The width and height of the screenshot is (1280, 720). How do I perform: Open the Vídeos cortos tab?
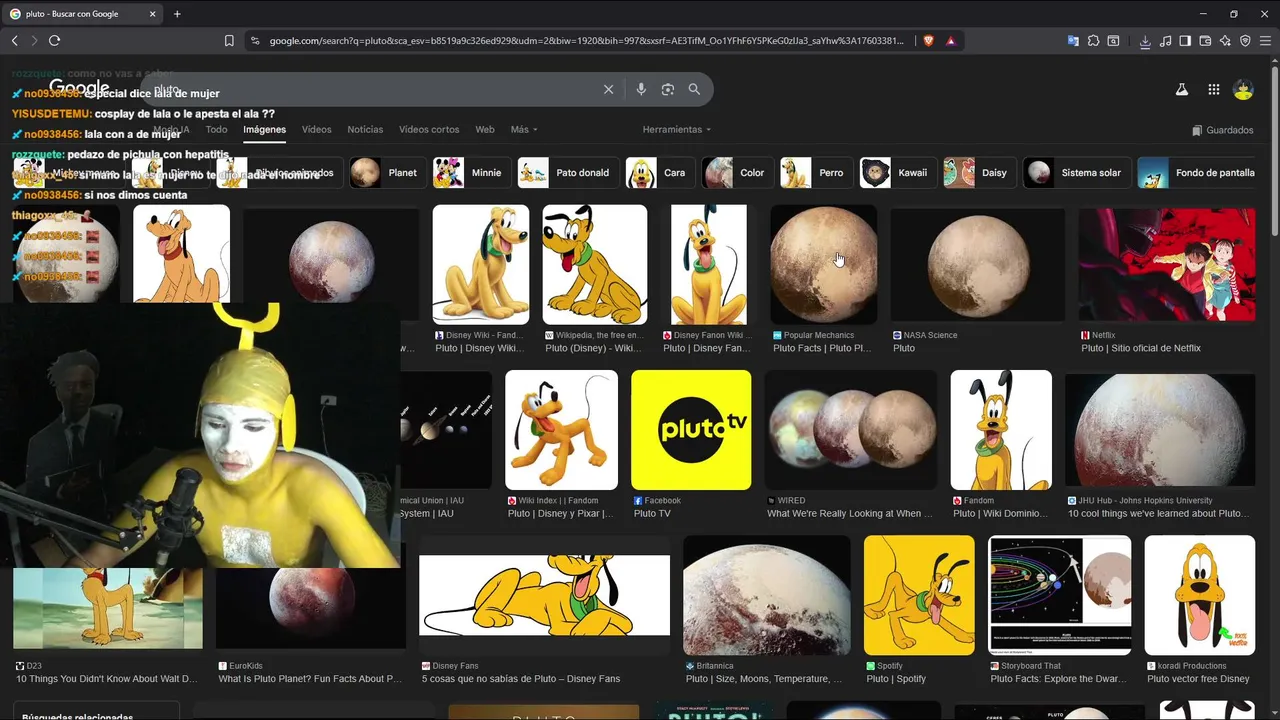point(429,129)
